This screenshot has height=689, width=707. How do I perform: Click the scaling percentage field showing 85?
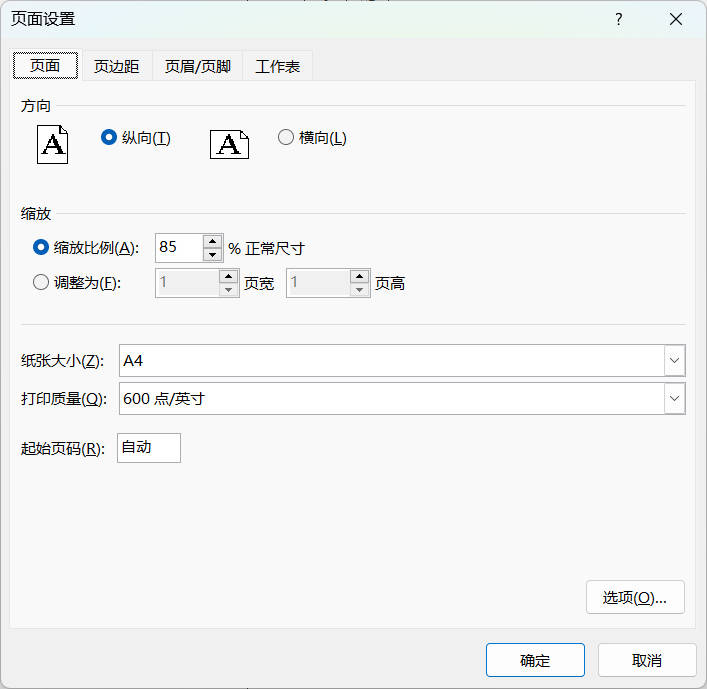pyautogui.click(x=179, y=248)
